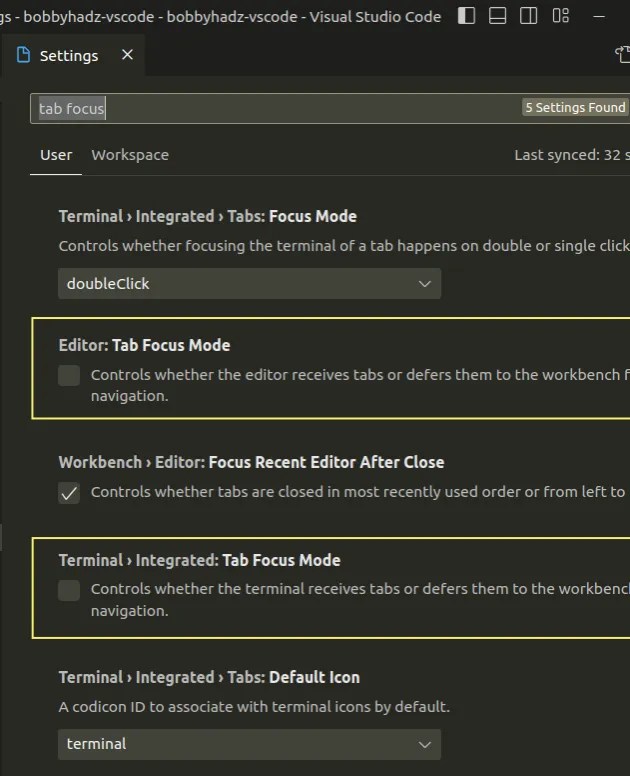Toggle the secondary side bar layout icon
The height and width of the screenshot is (776, 630).
coord(529,16)
